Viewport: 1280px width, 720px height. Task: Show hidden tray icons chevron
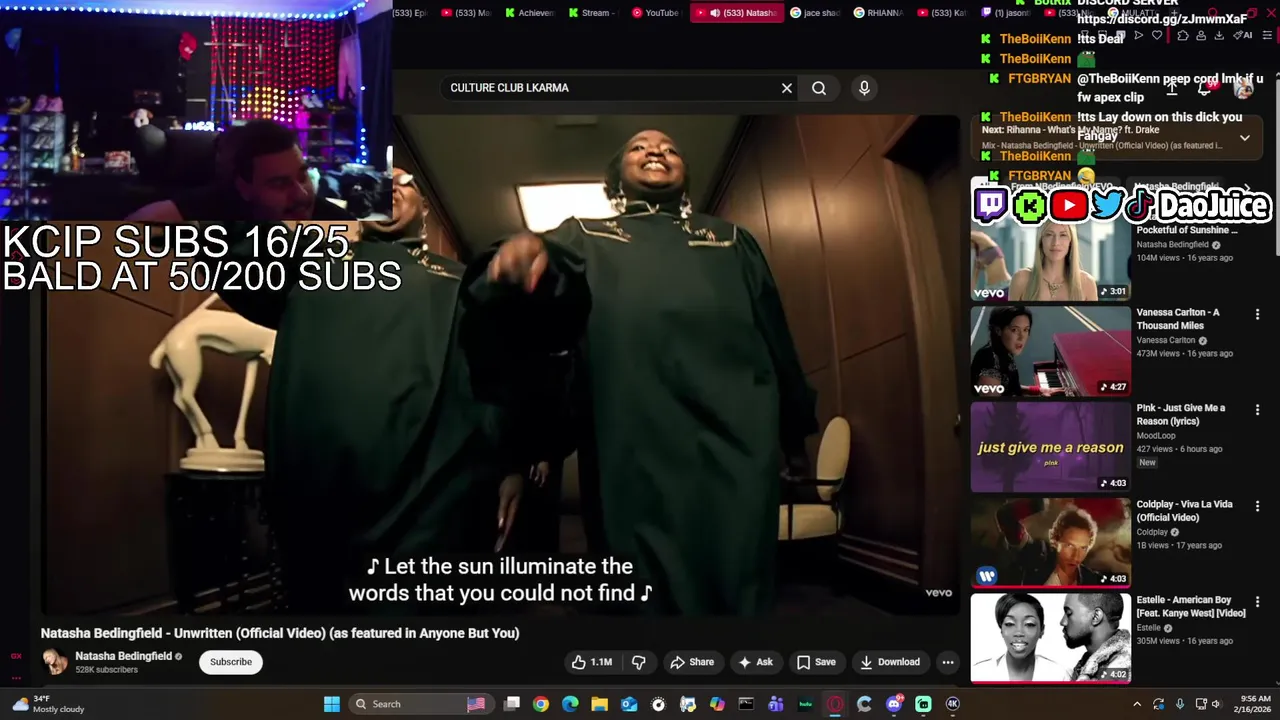click(x=1136, y=704)
